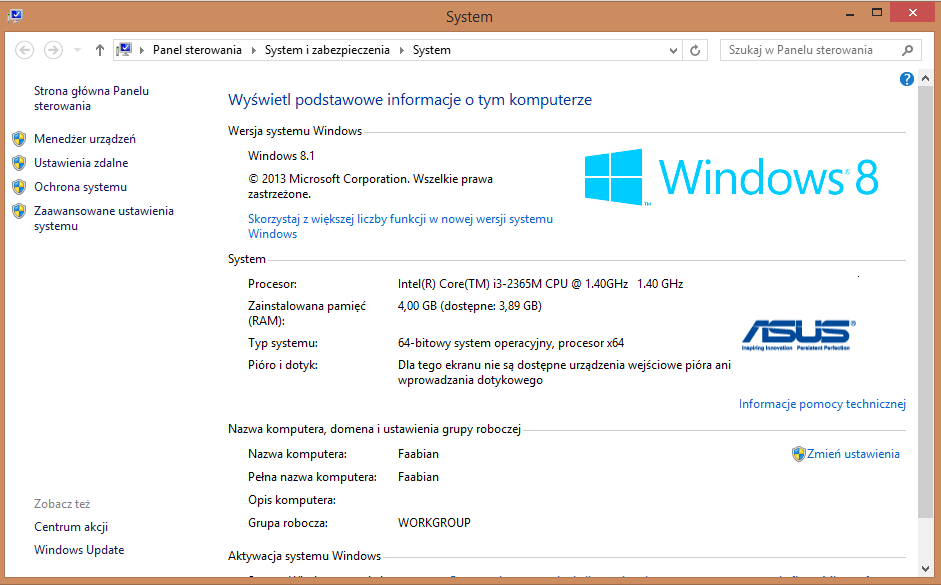Select Windows 8.1 version text

pos(281,156)
